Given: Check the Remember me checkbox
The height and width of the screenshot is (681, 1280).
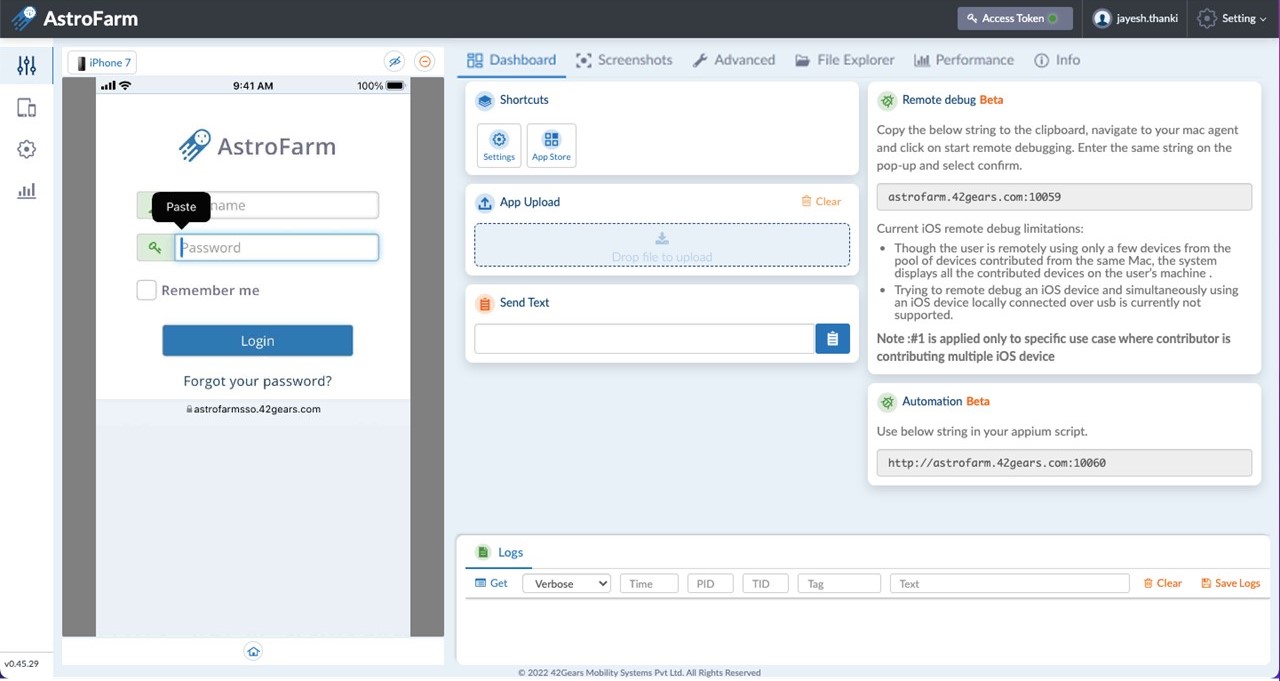Looking at the screenshot, I should (x=147, y=290).
